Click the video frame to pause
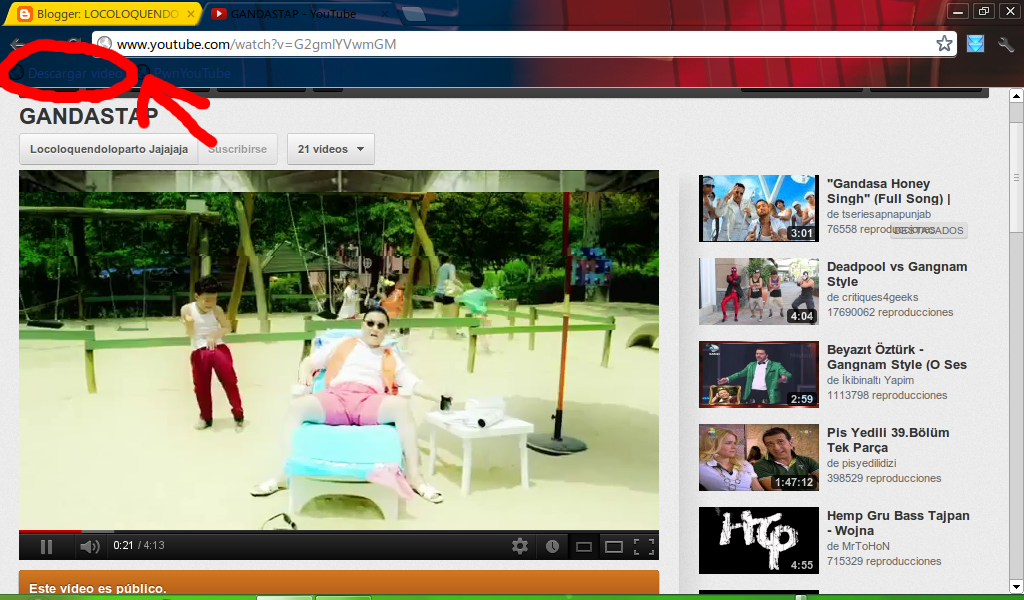The height and width of the screenshot is (600, 1024). pyautogui.click(x=338, y=350)
